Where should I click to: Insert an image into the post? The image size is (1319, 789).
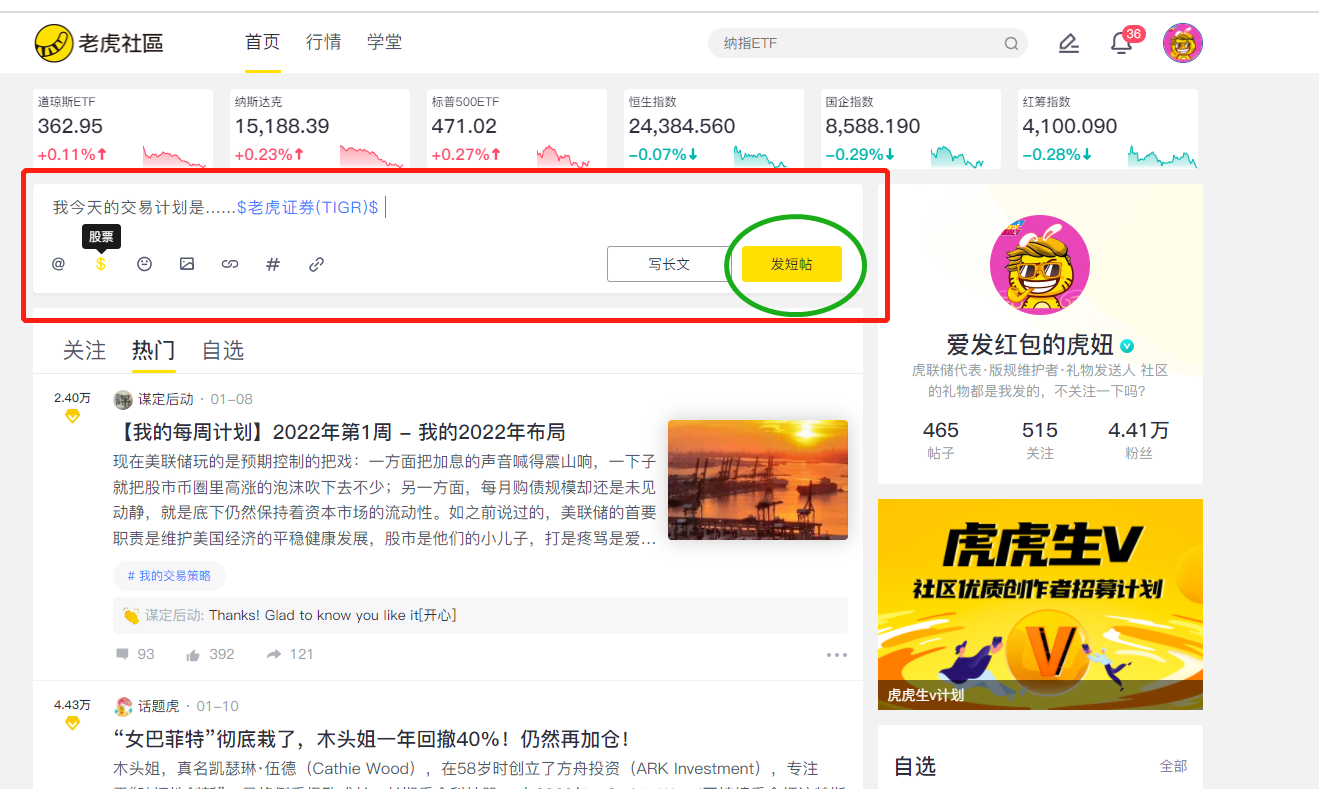pyautogui.click(x=187, y=264)
